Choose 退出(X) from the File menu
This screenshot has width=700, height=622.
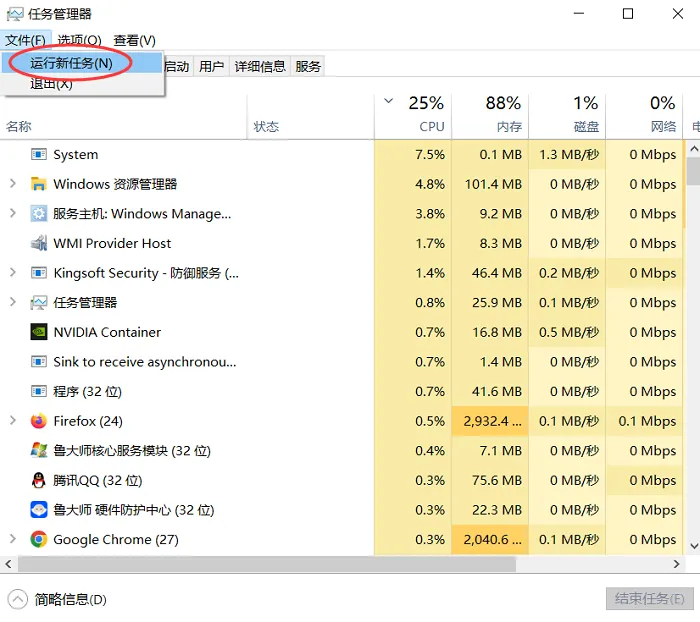coord(82,83)
